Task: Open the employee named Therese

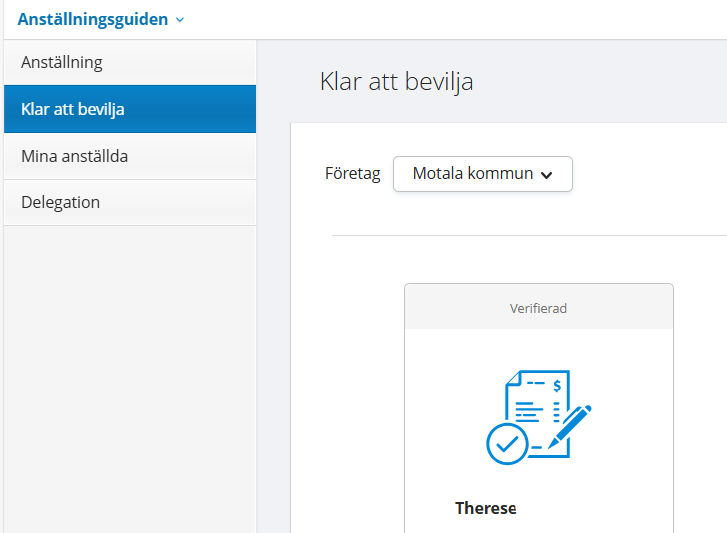Action: point(486,508)
